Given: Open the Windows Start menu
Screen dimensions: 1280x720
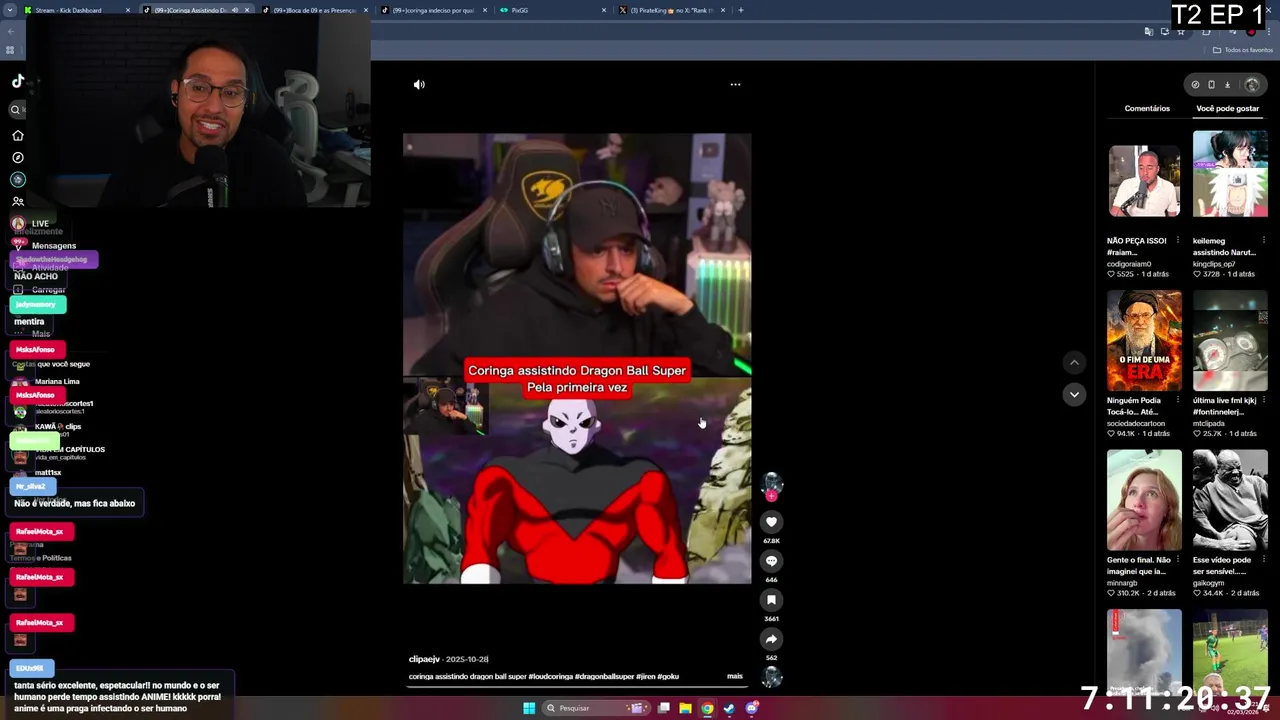Looking at the screenshot, I should coord(529,708).
